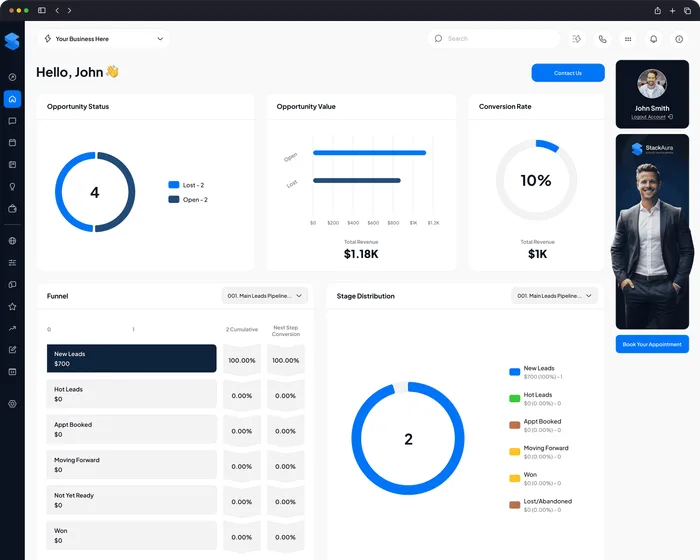
Task: Click the browser share icon
Action: pyautogui.click(x=658, y=10)
